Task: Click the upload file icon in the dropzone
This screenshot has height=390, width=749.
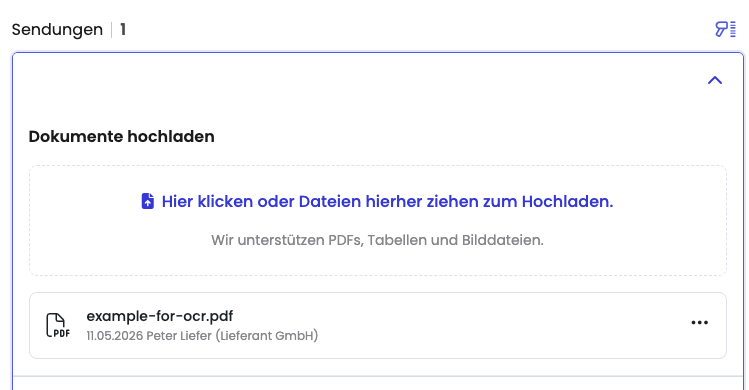Action: click(148, 201)
